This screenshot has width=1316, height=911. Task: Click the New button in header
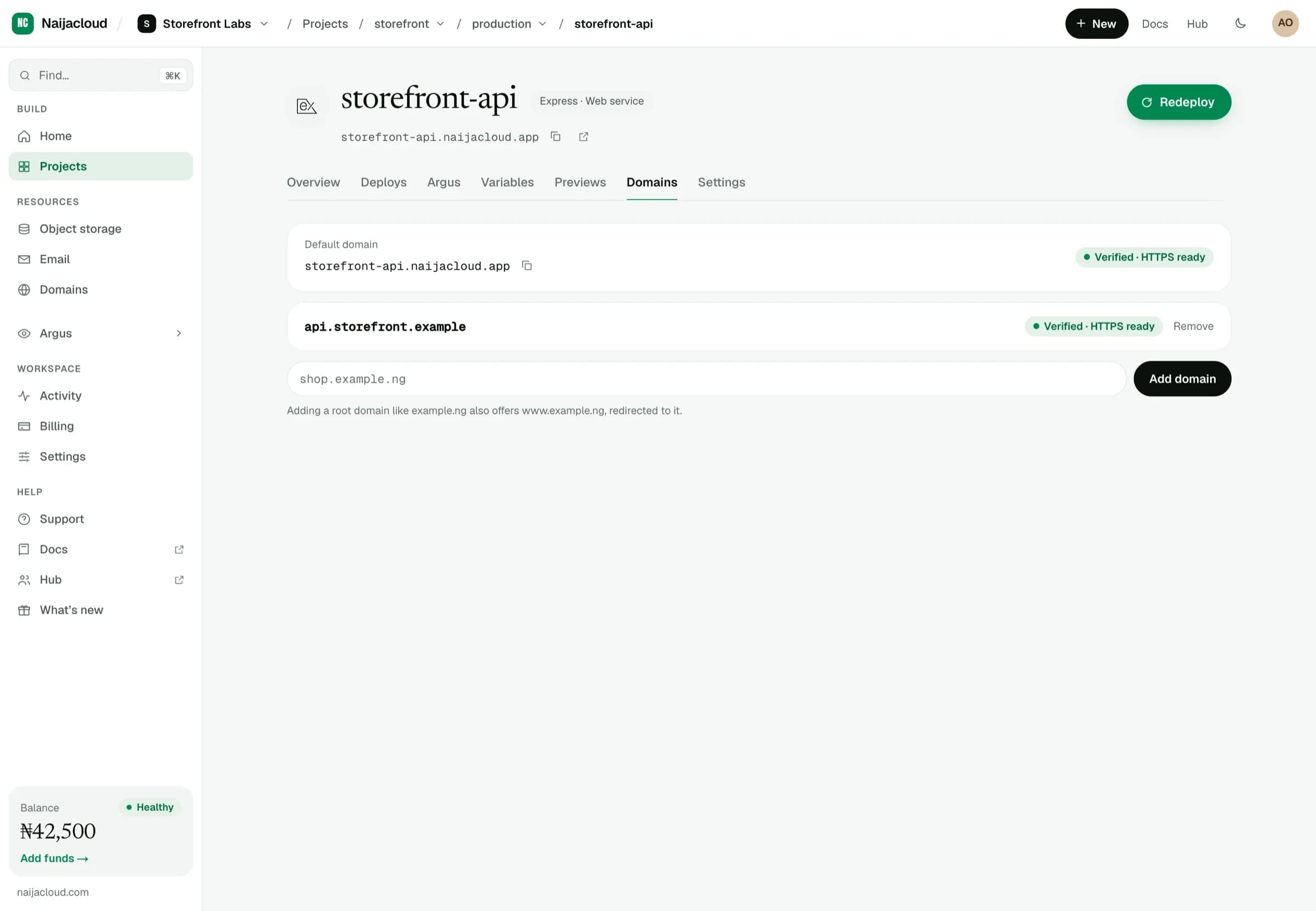coord(1096,24)
